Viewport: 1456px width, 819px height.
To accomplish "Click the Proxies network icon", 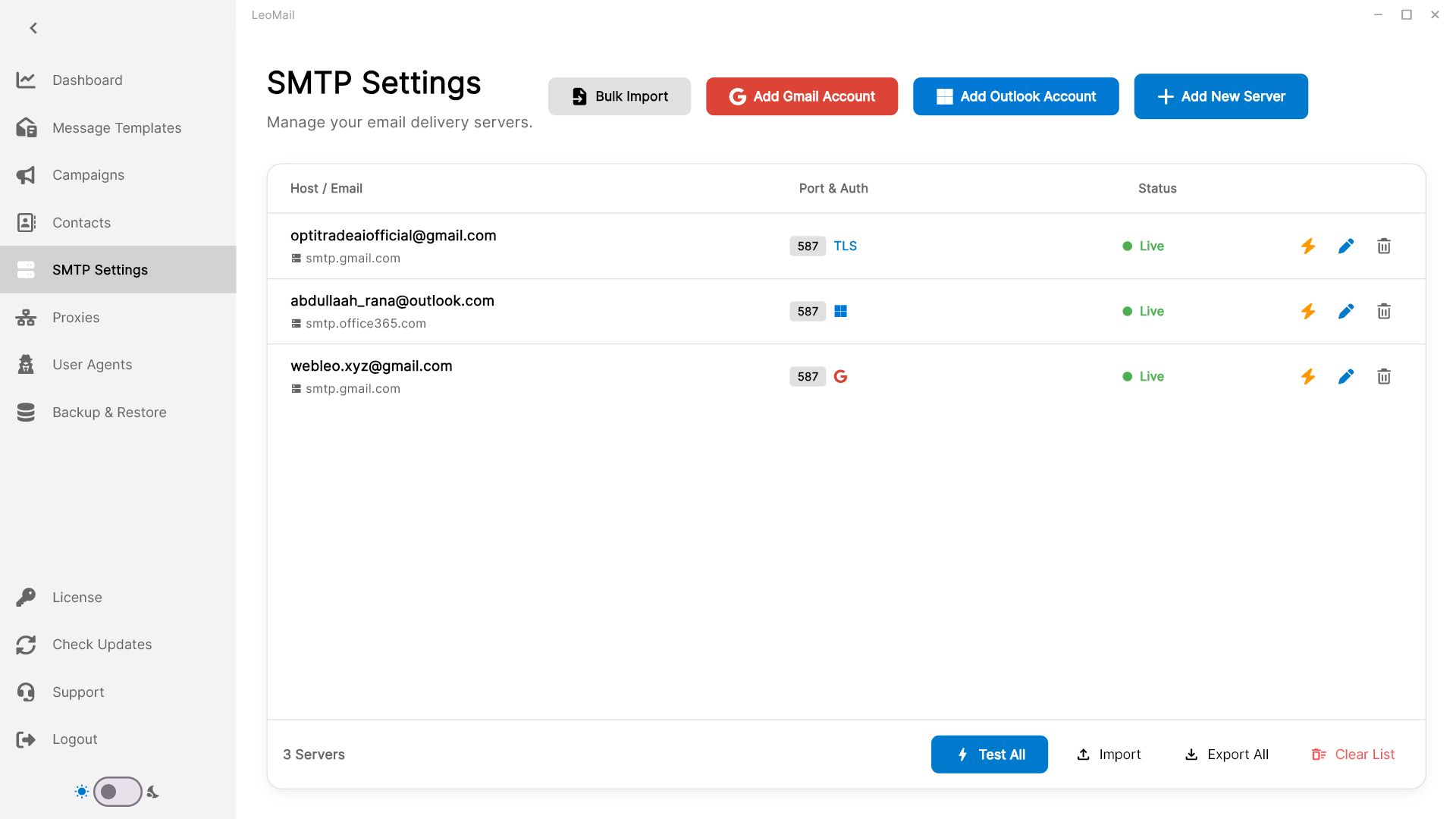I will (26, 317).
